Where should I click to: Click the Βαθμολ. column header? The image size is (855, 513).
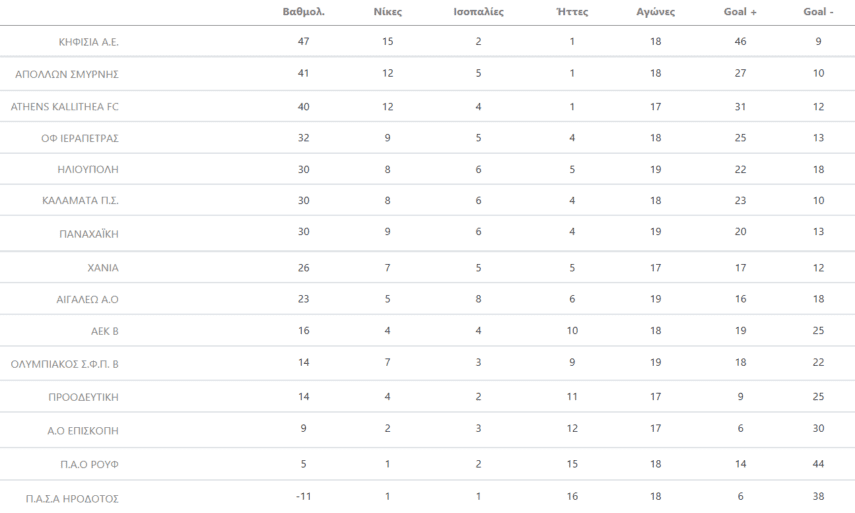pos(302,12)
